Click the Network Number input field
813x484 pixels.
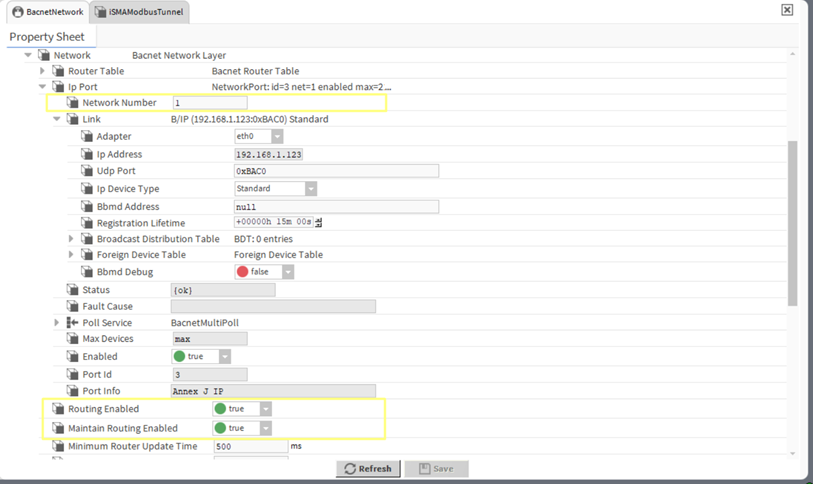(x=209, y=103)
